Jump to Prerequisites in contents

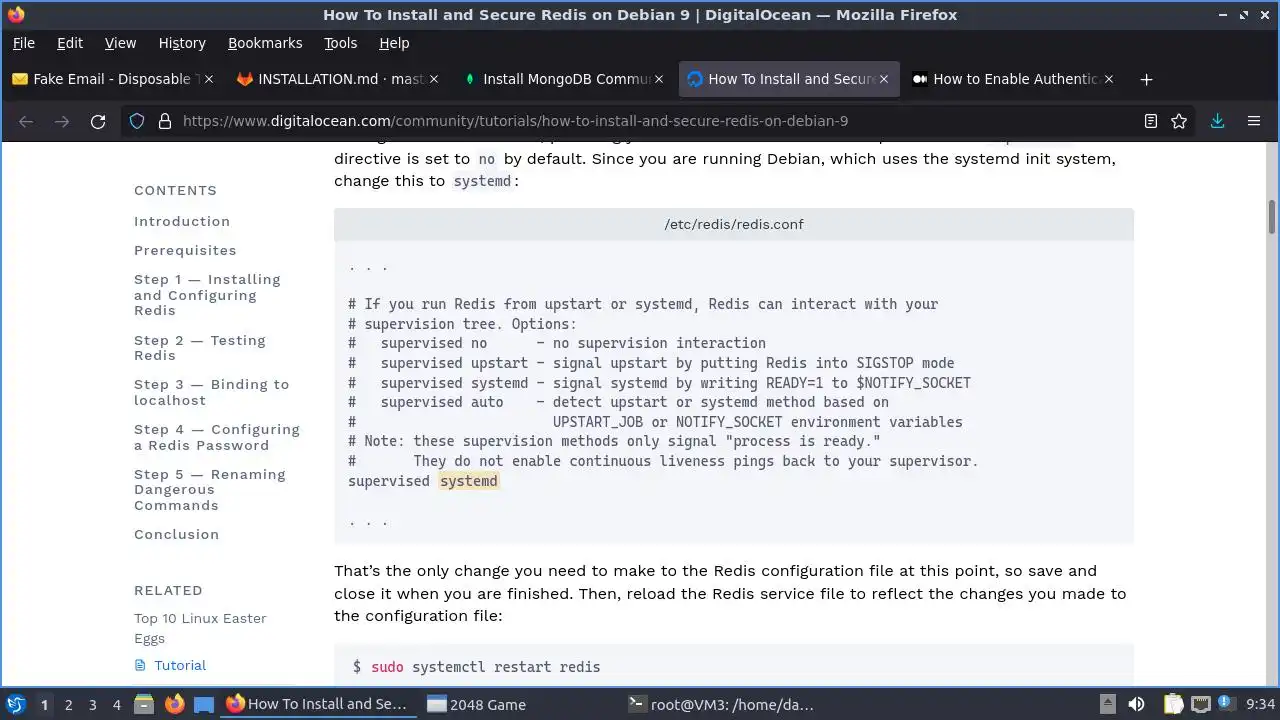click(x=185, y=250)
